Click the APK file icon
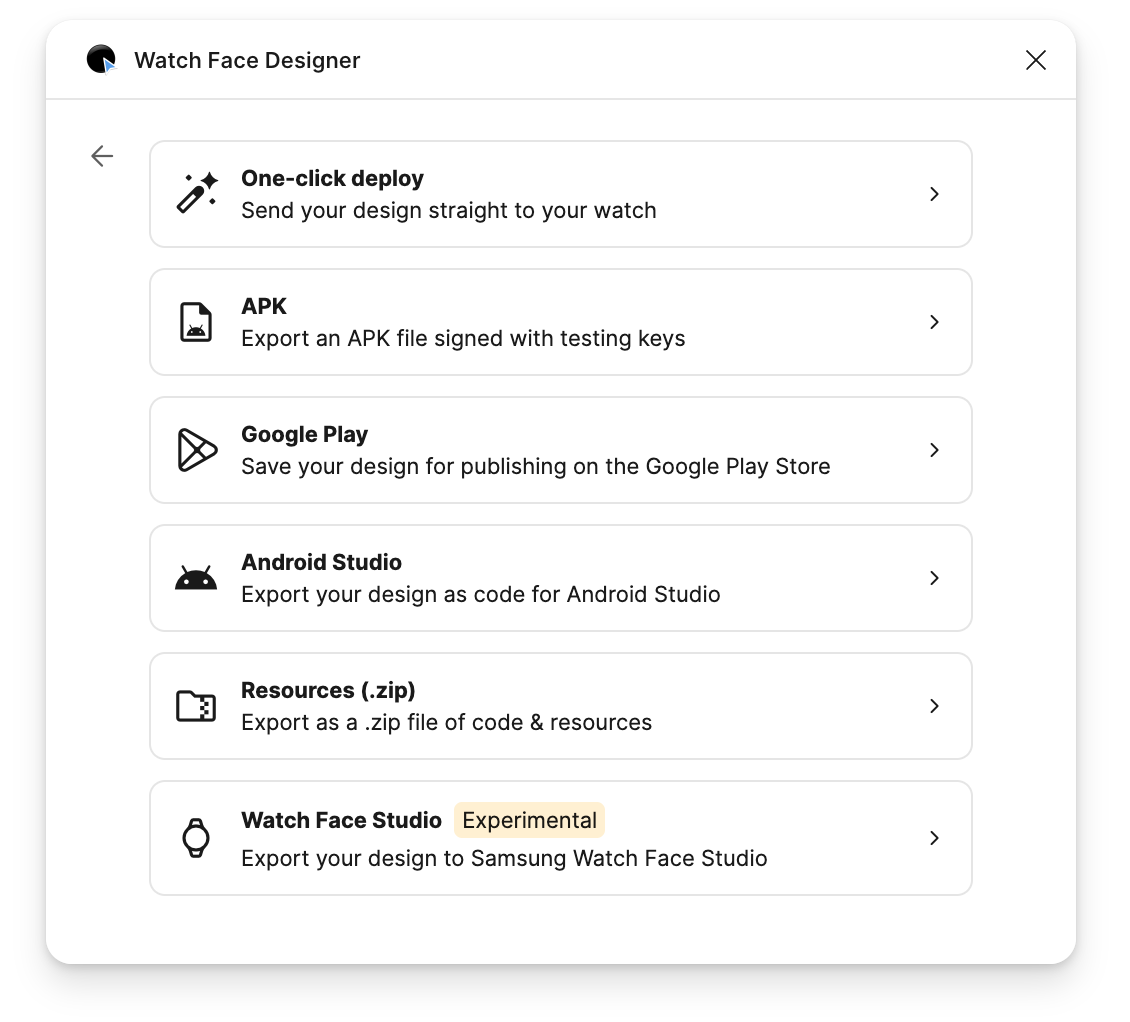The width and height of the screenshot is (1130, 1022). click(196, 321)
